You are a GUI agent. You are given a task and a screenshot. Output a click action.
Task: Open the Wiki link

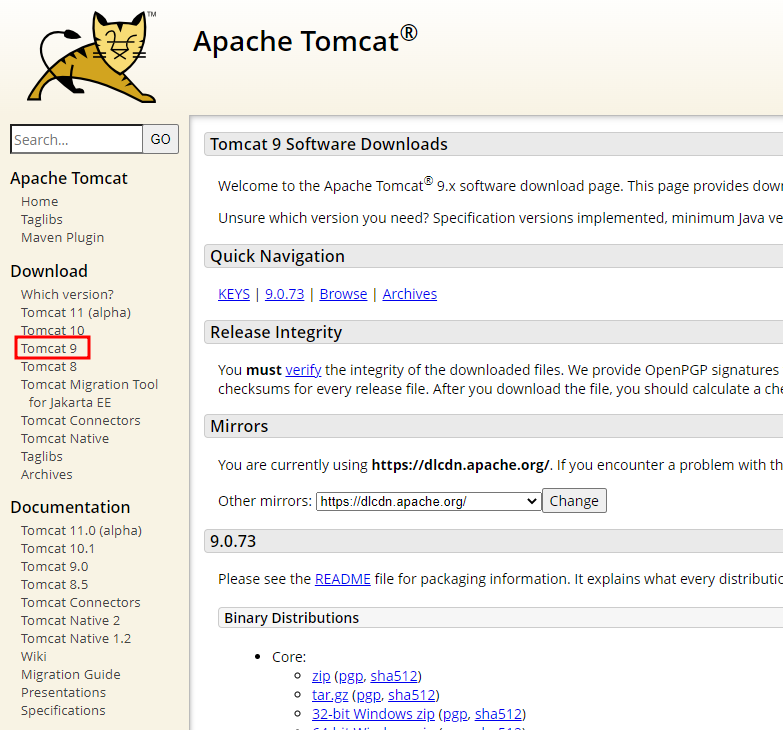pyautogui.click(x=33, y=656)
